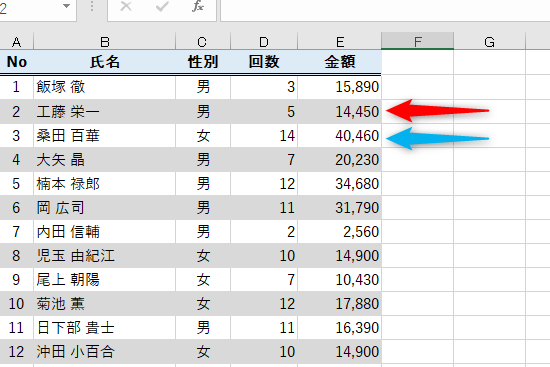The height and width of the screenshot is (367, 550).
Task: Click No cell '10' for 菊池 薫
Action: click(16, 304)
